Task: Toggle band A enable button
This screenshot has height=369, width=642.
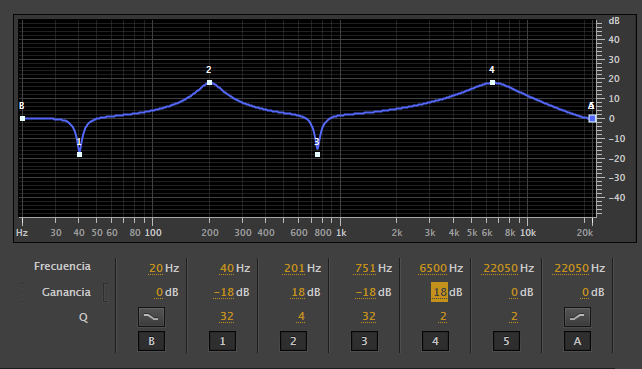Action: click(x=577, y=341)
